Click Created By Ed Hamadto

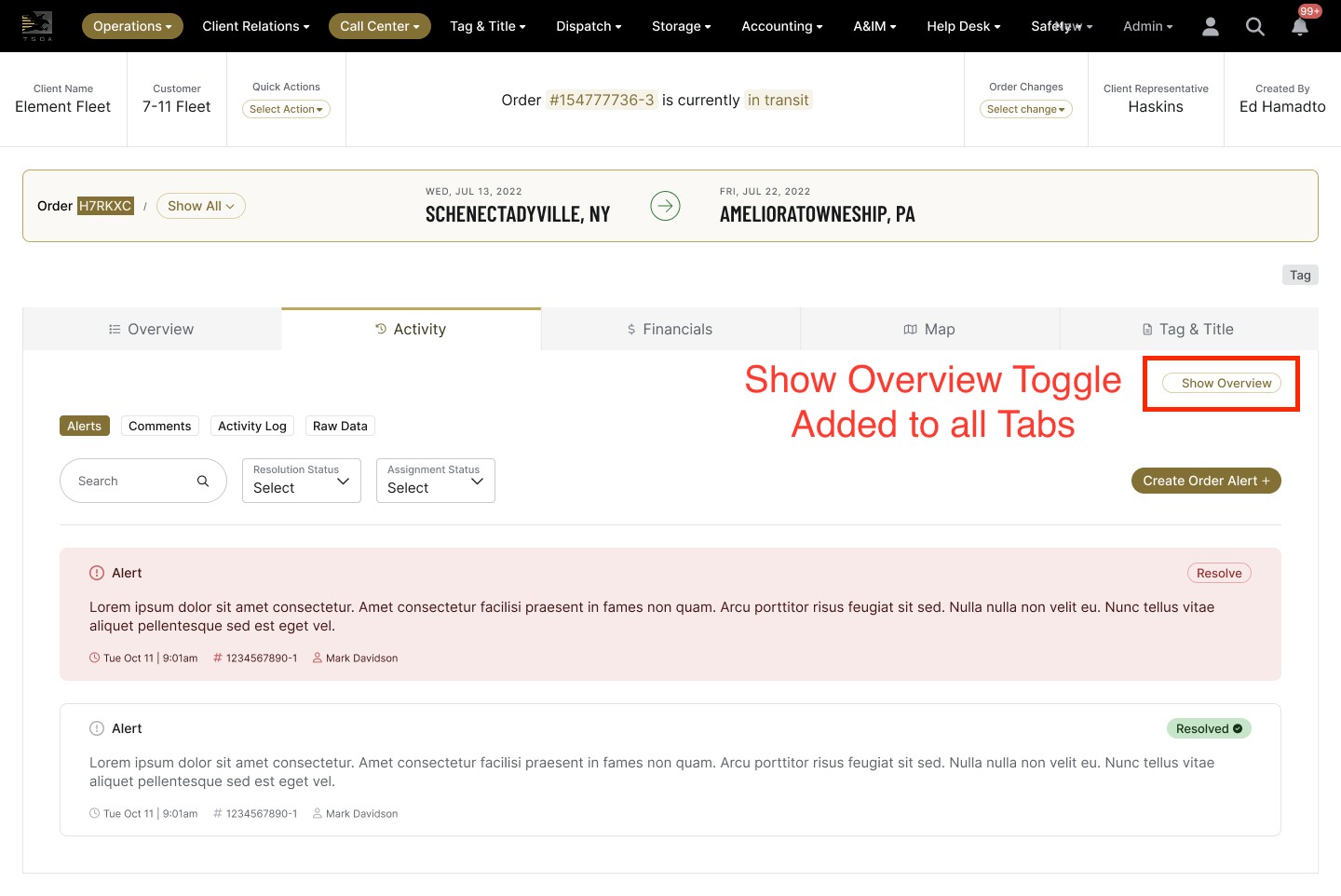[1282, 107]
